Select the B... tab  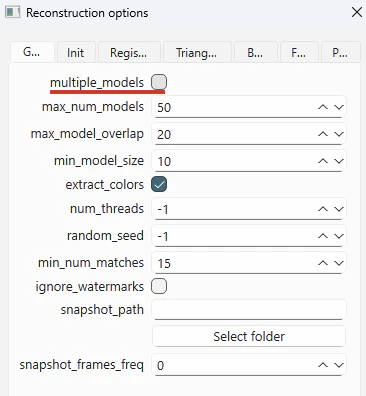[x=255, y=52]
